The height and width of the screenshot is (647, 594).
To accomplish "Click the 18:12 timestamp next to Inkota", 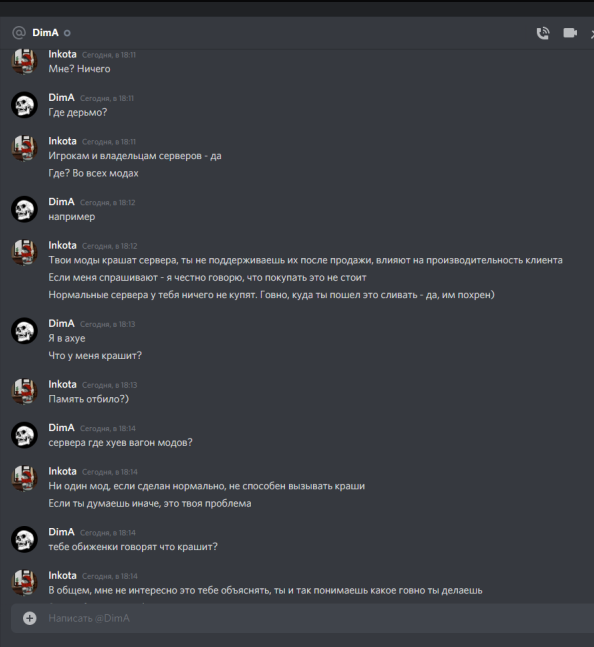I will coord(110,246).
